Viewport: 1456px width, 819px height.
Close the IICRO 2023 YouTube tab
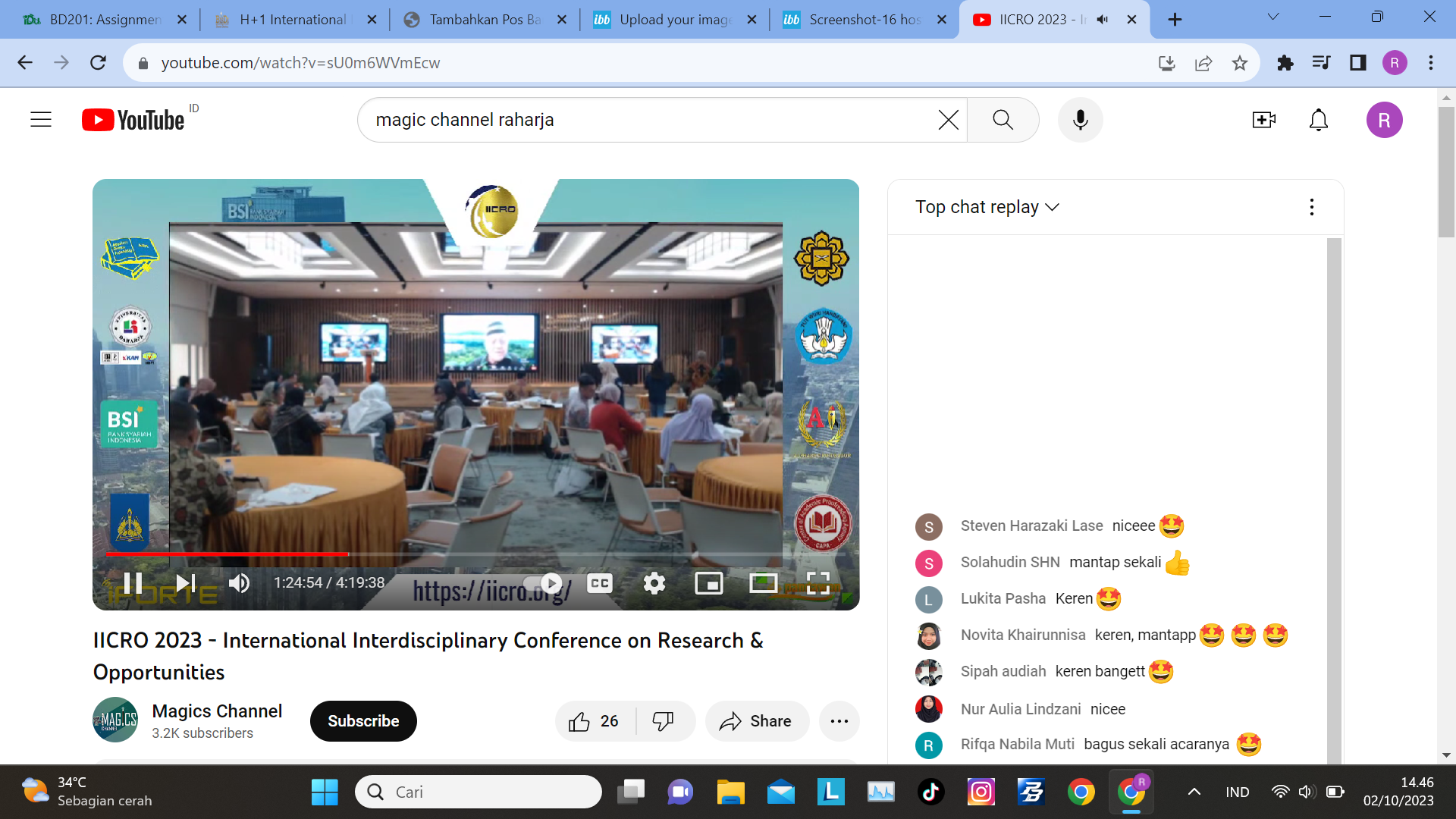tap(1131, 20)
